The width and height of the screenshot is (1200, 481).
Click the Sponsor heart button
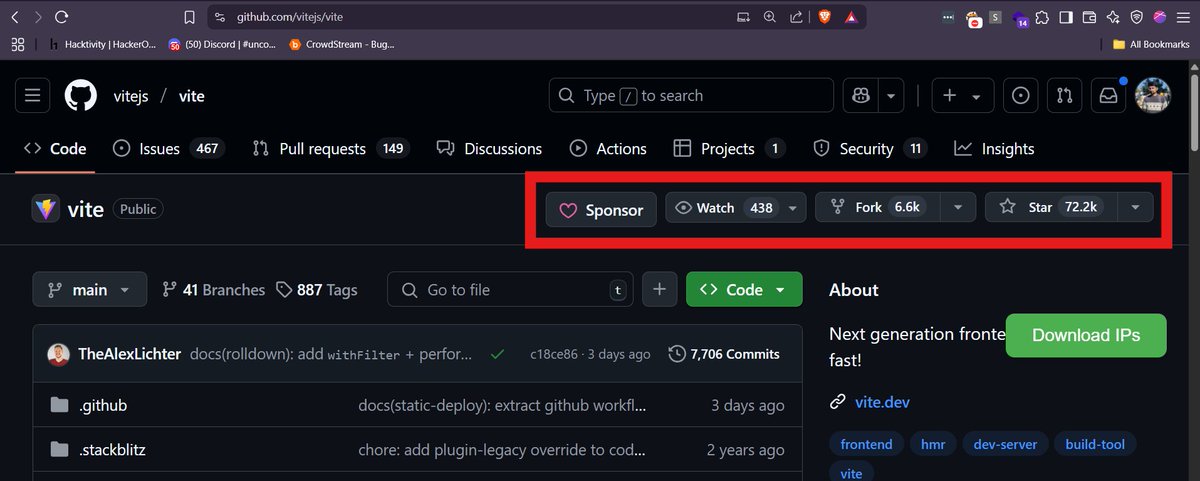601,210
